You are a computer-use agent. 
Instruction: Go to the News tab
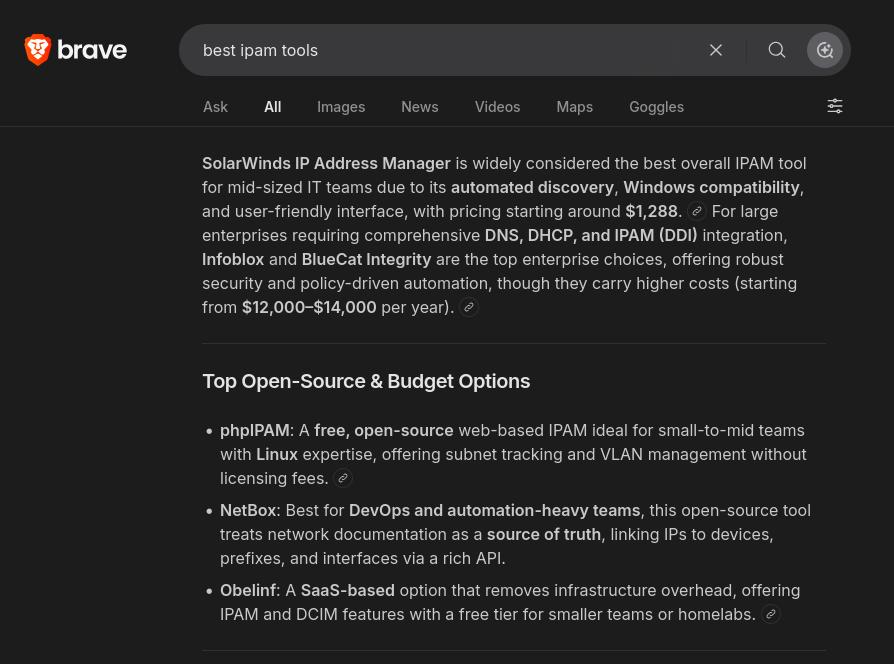tap(420, 107)
